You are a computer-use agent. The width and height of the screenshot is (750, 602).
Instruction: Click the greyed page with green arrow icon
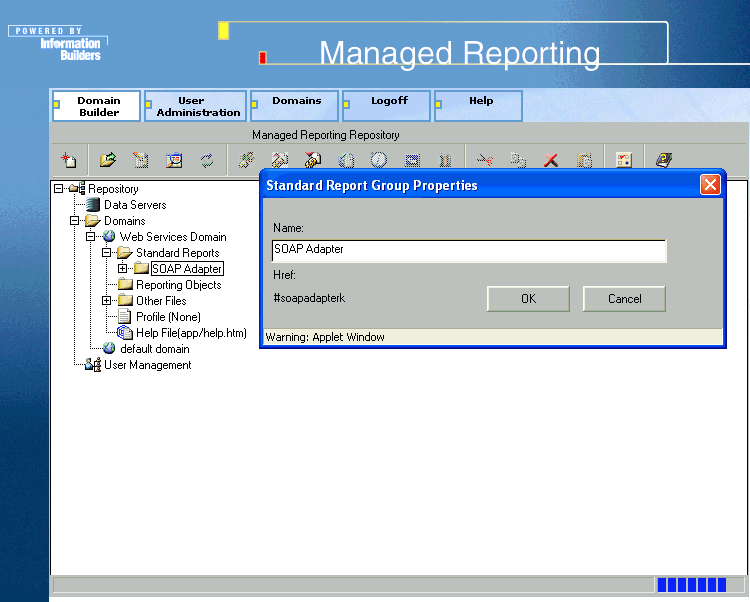pyautogui.click(x=346, y=160)
